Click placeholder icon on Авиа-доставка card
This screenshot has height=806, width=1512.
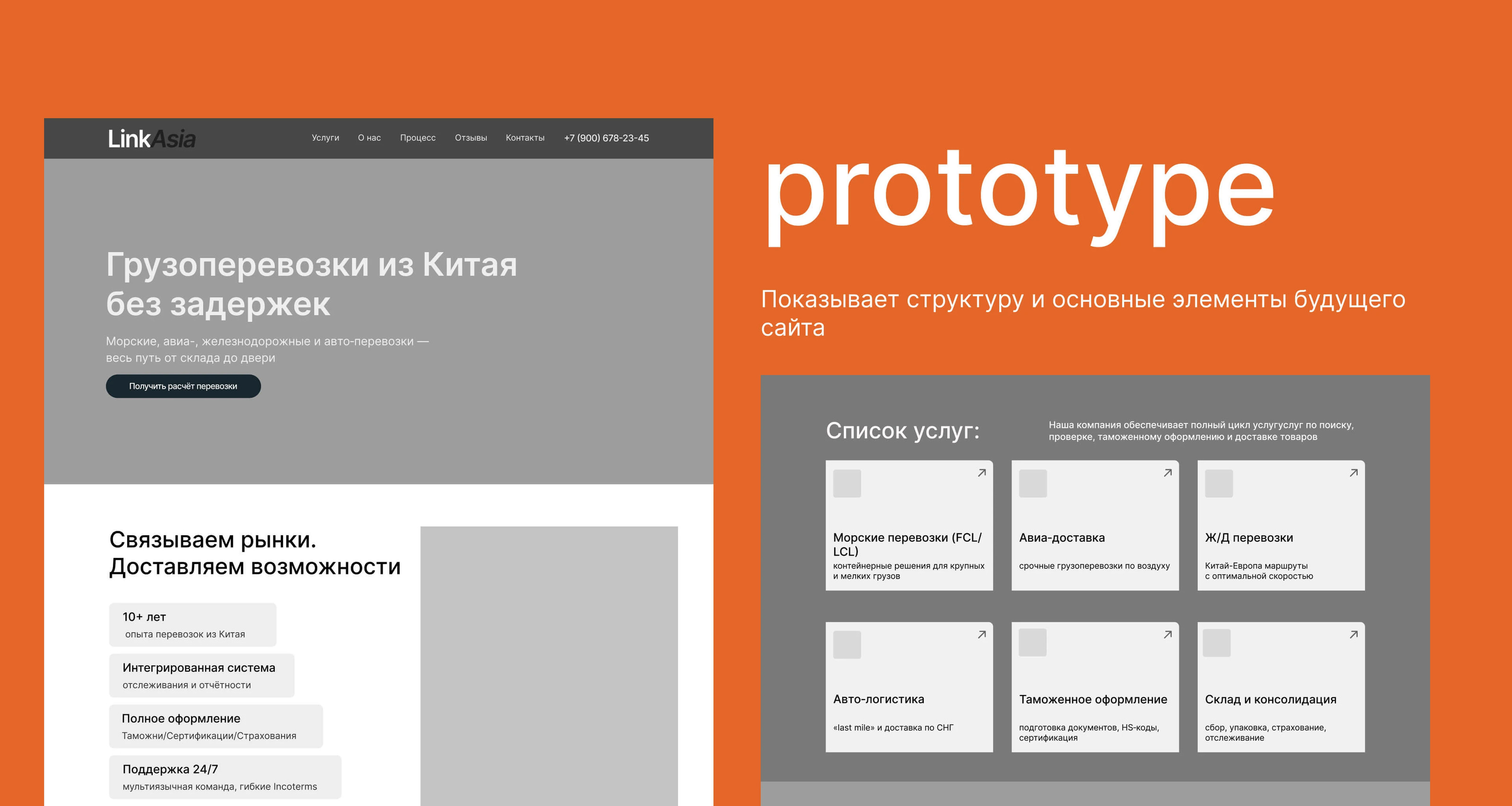[1033, 484]
